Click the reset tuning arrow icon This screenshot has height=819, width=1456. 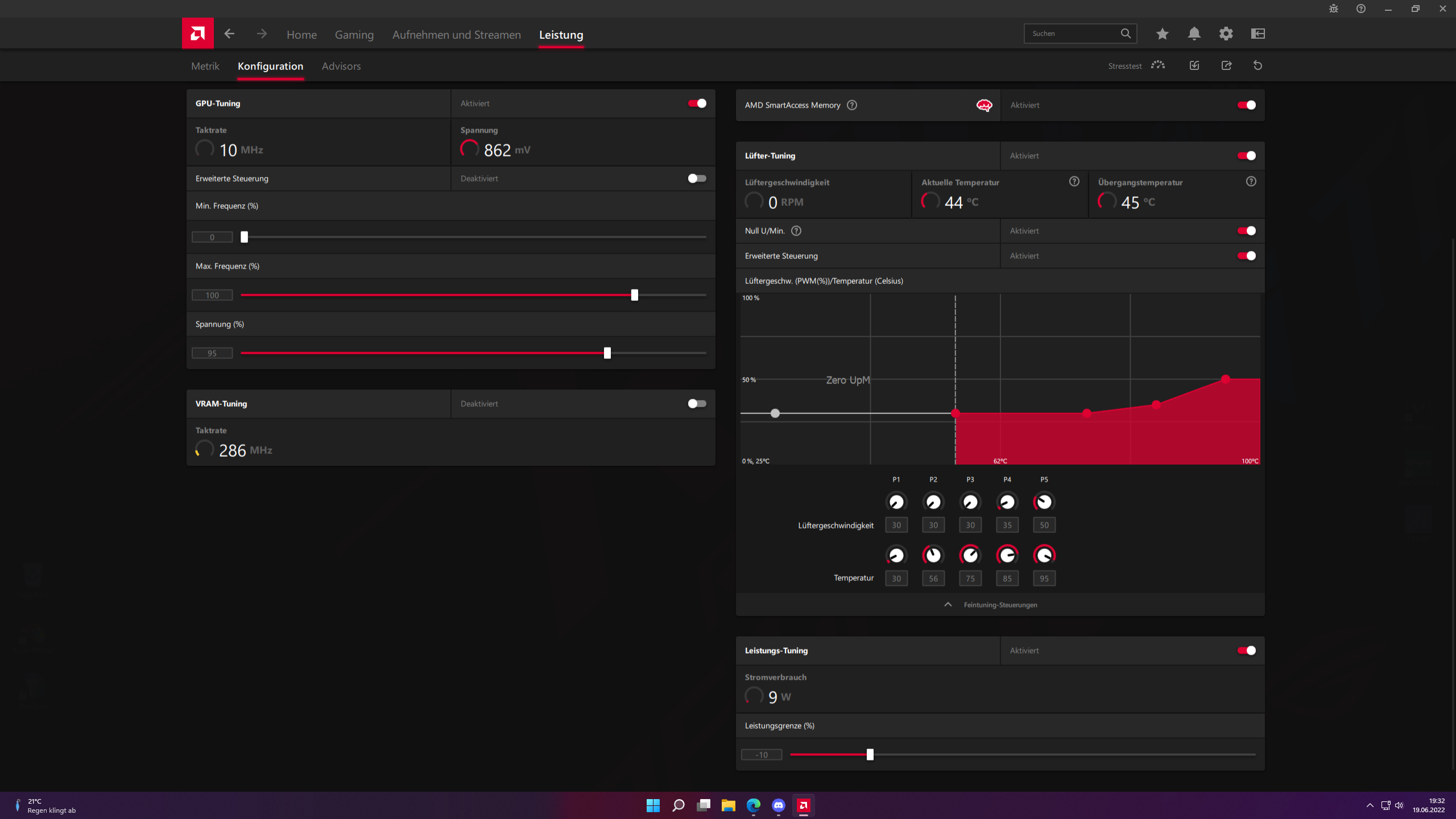click(1258, 65)
